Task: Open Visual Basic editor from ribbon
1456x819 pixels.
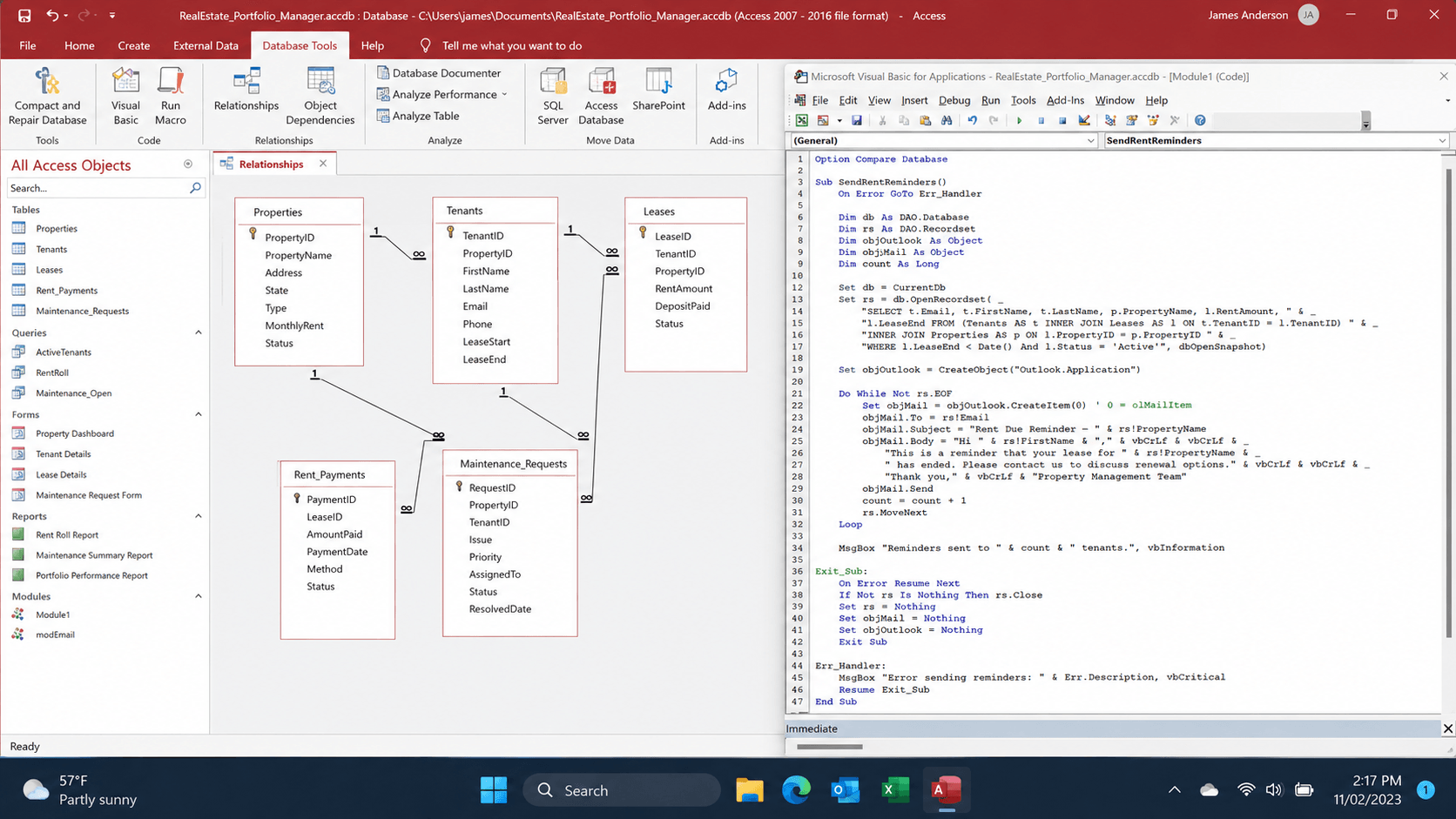Action: click(x=125, y=97)
